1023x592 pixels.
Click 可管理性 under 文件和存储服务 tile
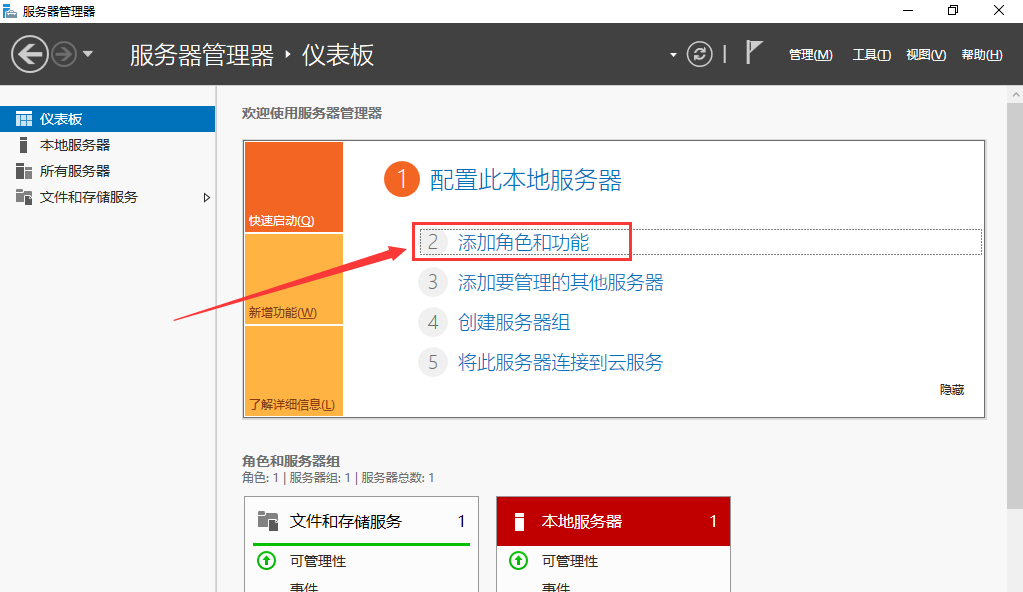[x=318, y=561]
